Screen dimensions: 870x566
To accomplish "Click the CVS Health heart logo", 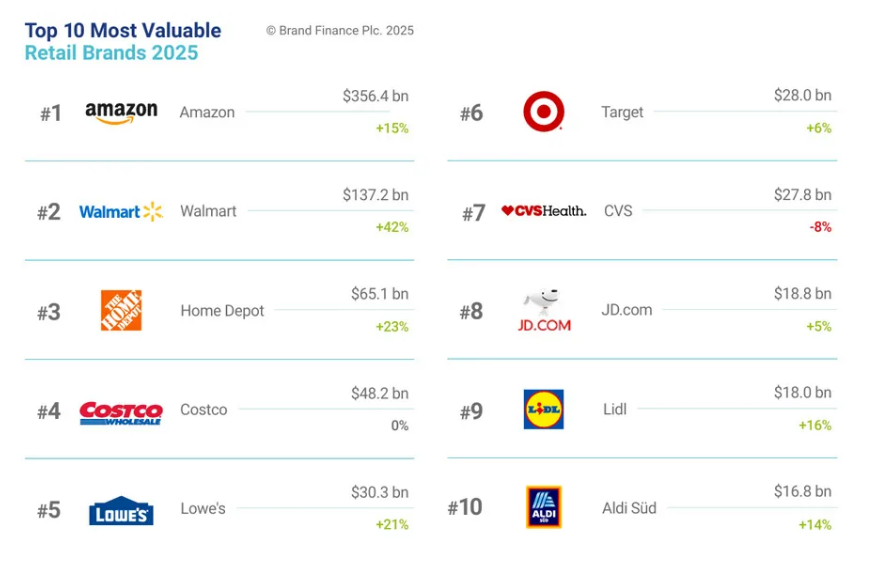I will (544, 211).
